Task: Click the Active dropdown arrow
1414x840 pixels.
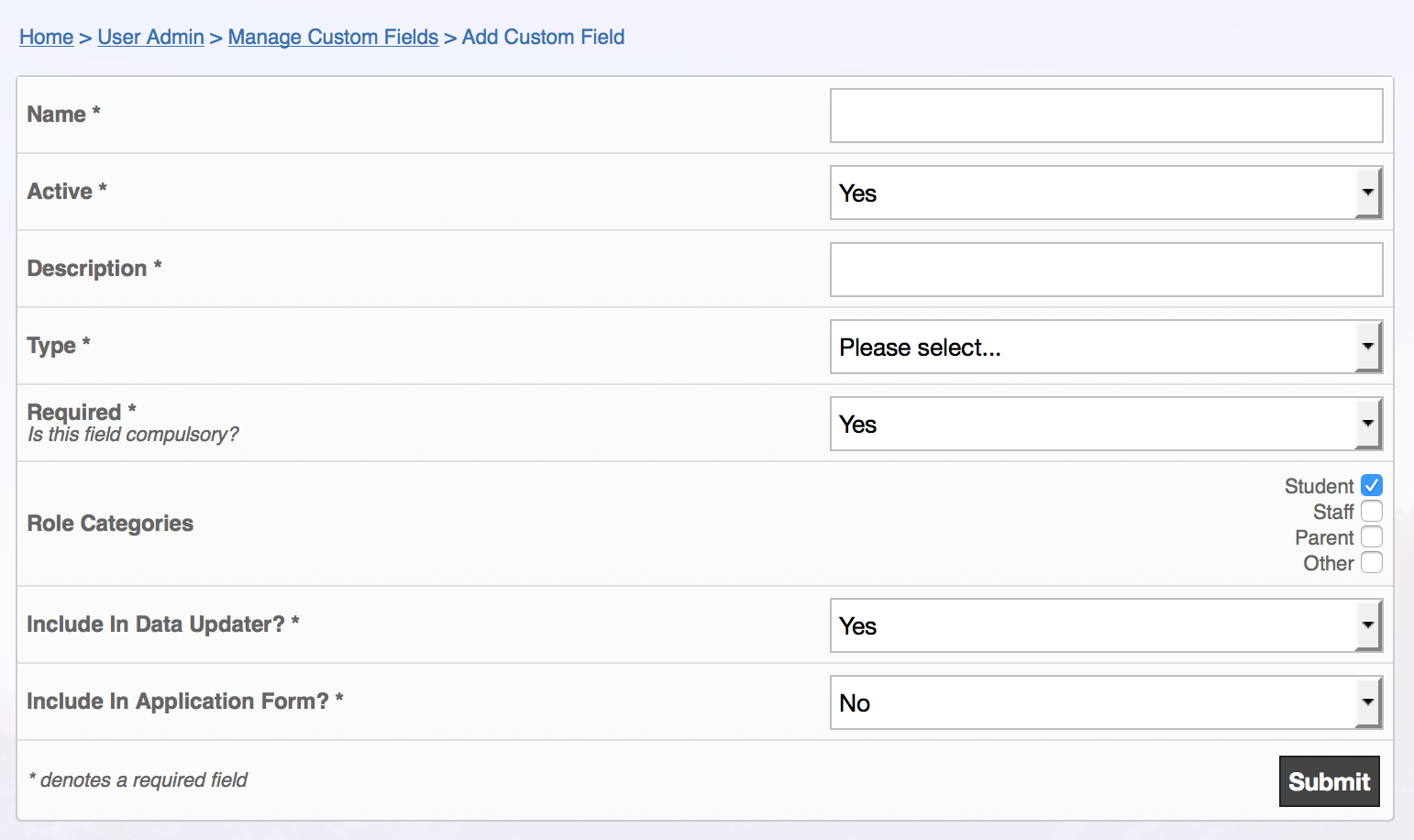Action: coord(1367,193)
